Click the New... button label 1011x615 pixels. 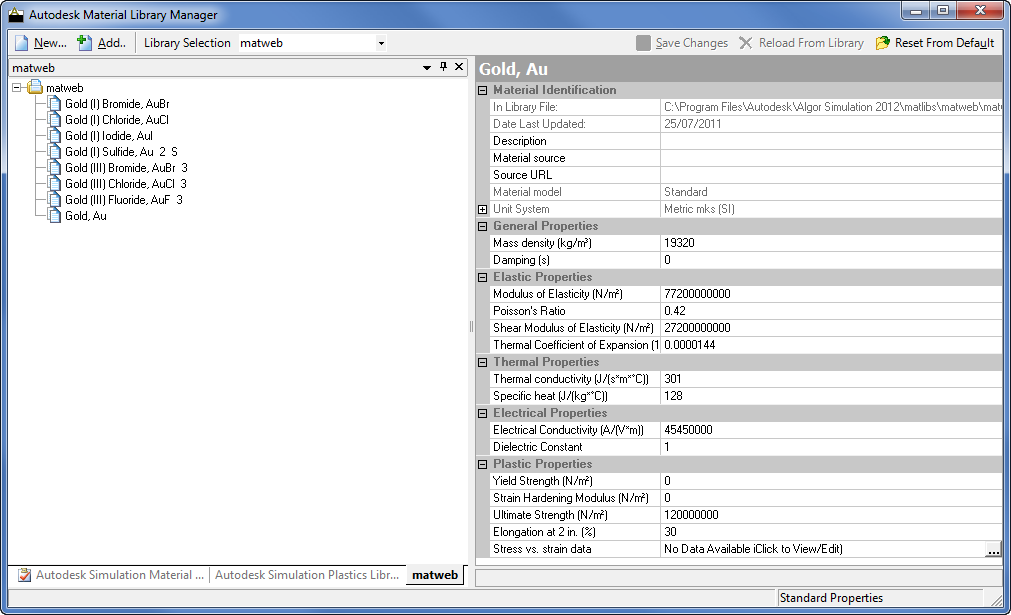(50, 43)
